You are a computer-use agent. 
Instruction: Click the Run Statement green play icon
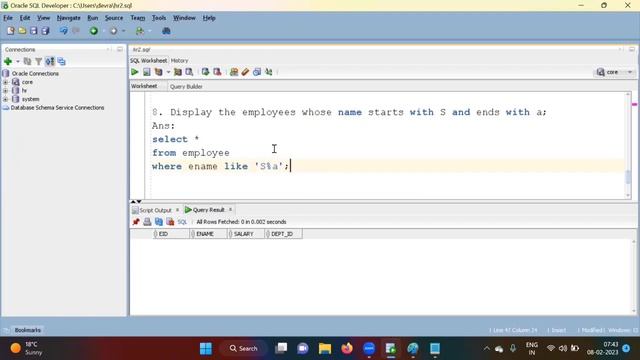click(x=134, y=72)
